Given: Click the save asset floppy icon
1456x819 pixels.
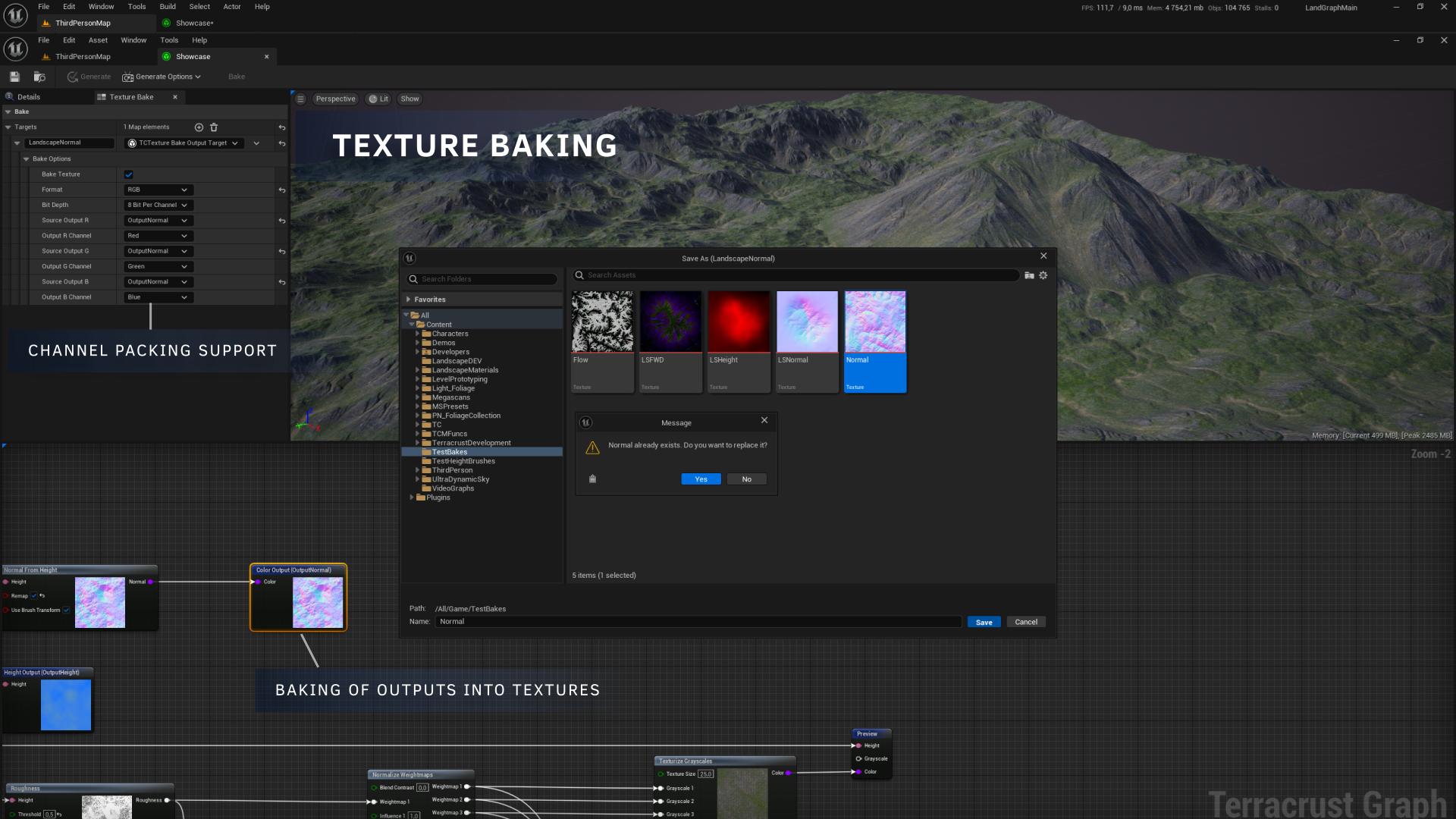Looking at the screenshot, I should [14, 77].
